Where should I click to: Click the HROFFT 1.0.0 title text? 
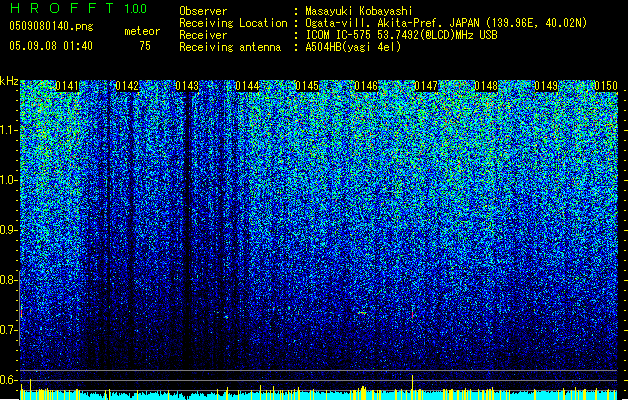click(x=78, y=8)
